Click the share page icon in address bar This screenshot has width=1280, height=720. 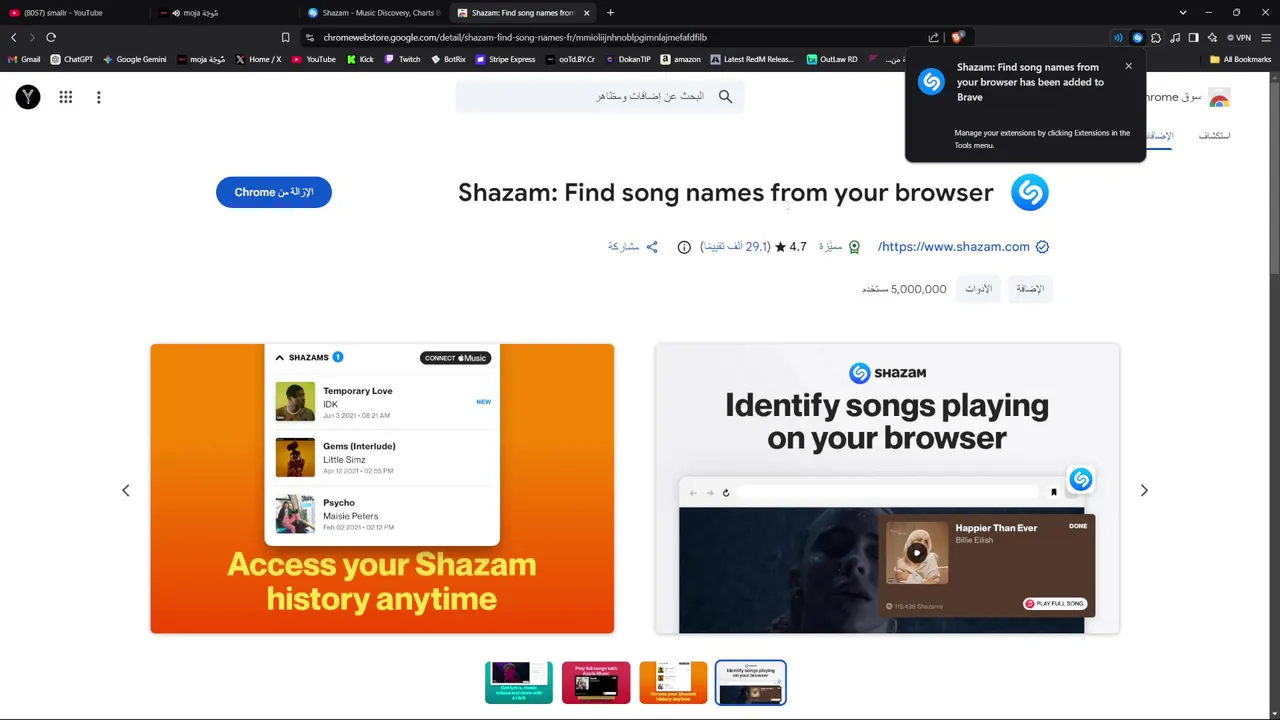pos(933,37)
